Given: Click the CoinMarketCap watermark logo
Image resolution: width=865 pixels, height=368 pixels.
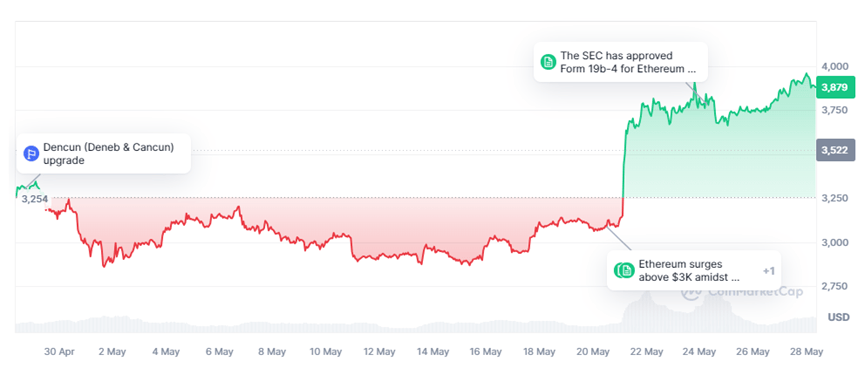Looking at the screenshot, I should tap(742, 291).
